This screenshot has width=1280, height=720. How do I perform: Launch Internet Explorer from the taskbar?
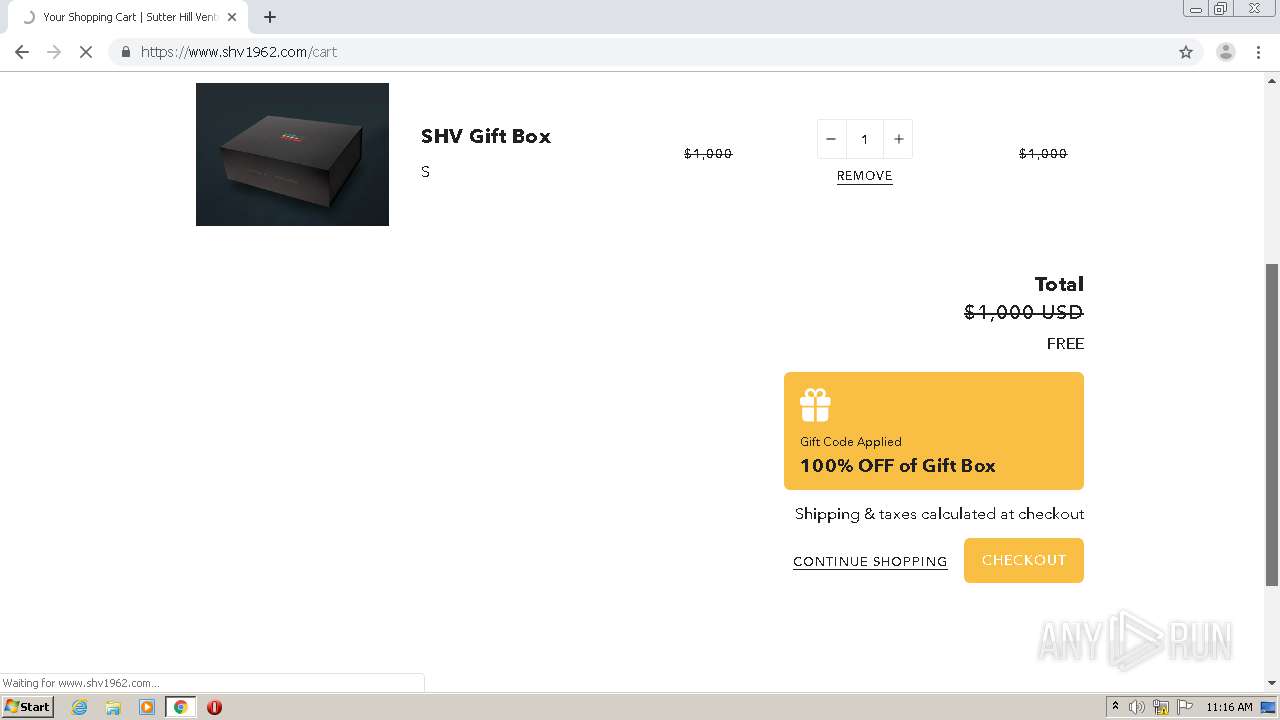click(x=80, y=707)
